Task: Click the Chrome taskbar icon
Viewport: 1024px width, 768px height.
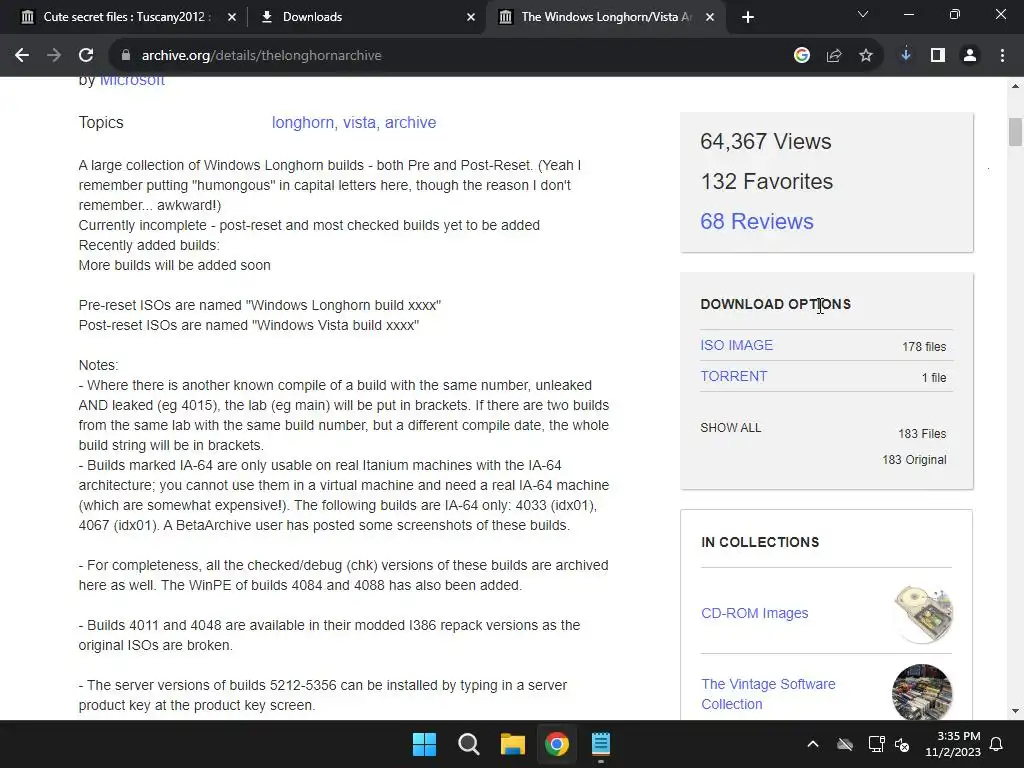Action: (x=557, y=744)
